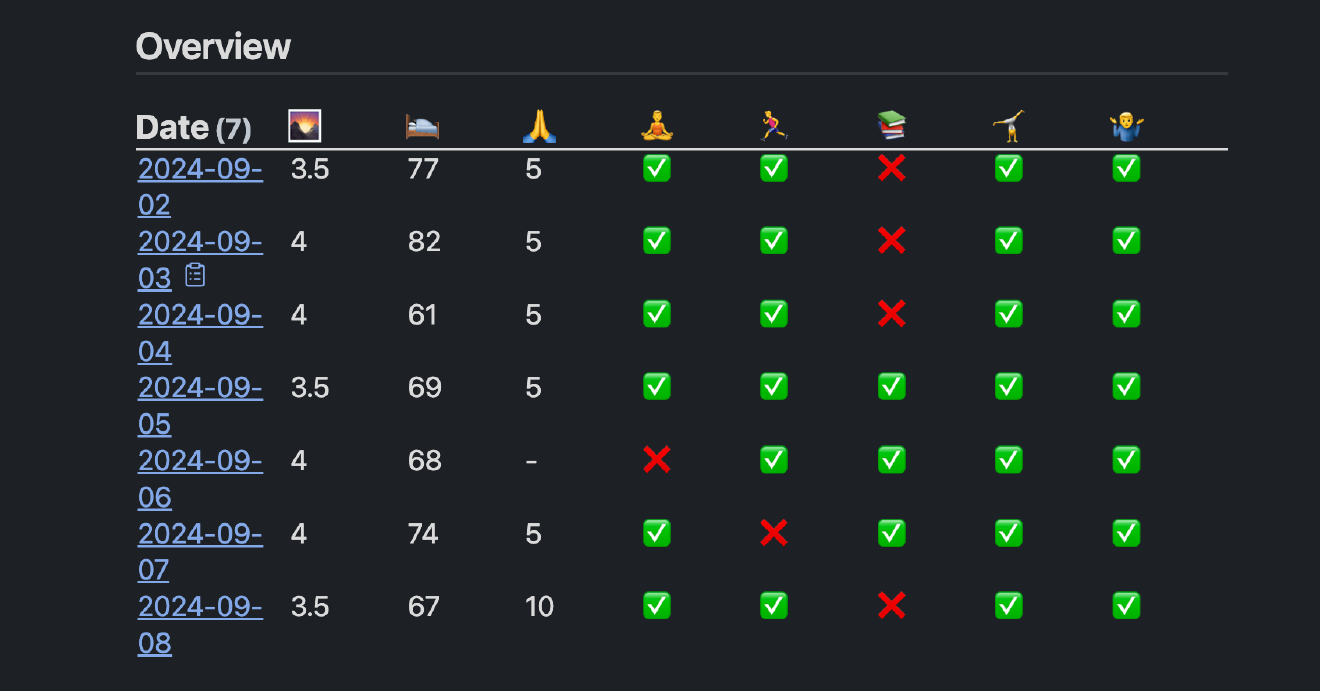Click the red X under books for 2024-09-08
This screenshot has width=1320, height=691.
coord(891,606)
